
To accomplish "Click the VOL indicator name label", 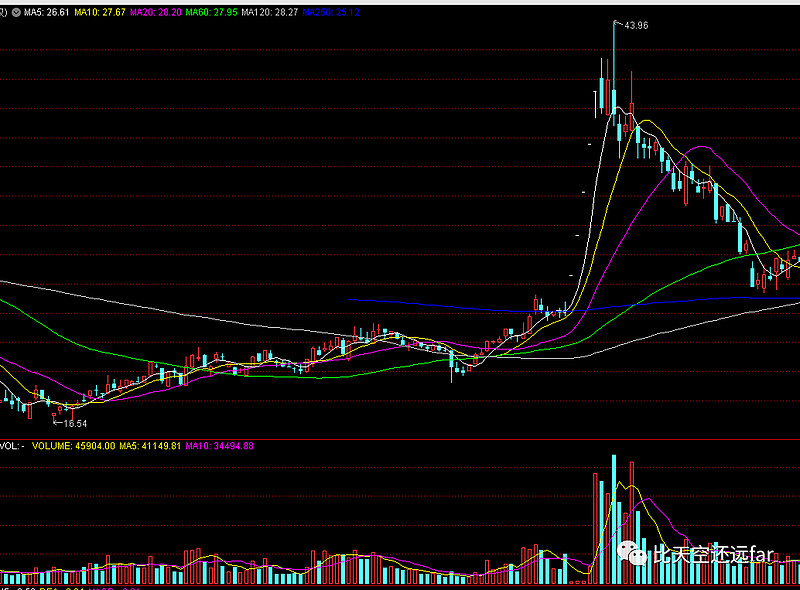I will (x=11, y=446).
